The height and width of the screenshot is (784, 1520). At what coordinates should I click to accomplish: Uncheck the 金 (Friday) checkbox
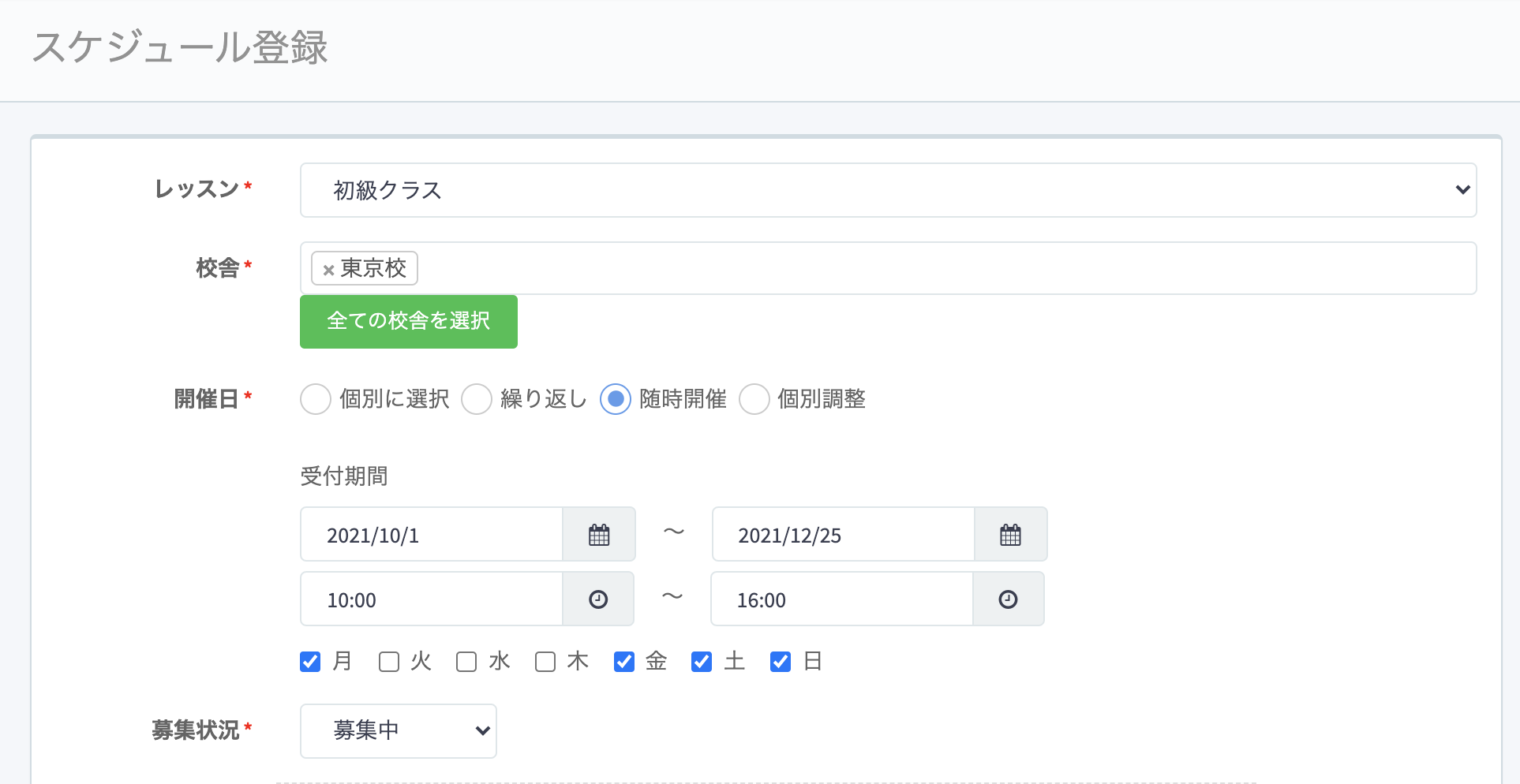pos(624,662)
